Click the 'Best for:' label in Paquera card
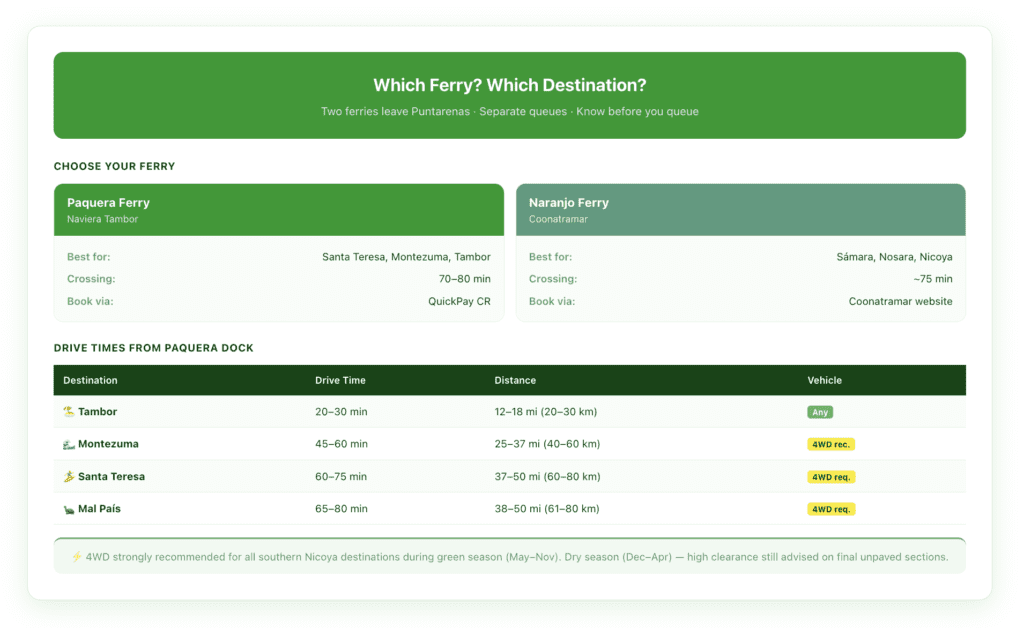The width and height of the screenshot is (1024, 628). click(x=89, y=257)
